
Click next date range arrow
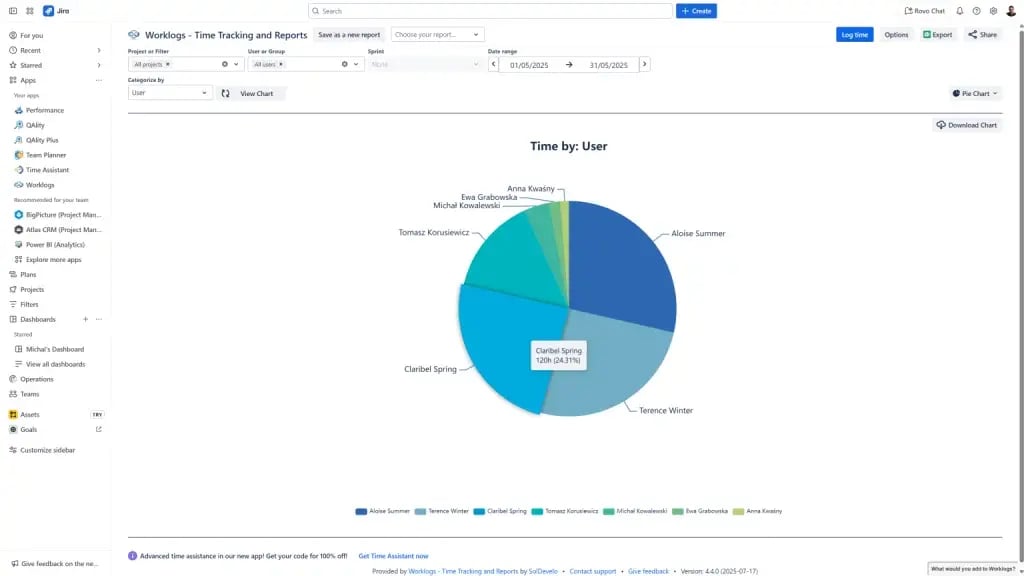(644, 64)
